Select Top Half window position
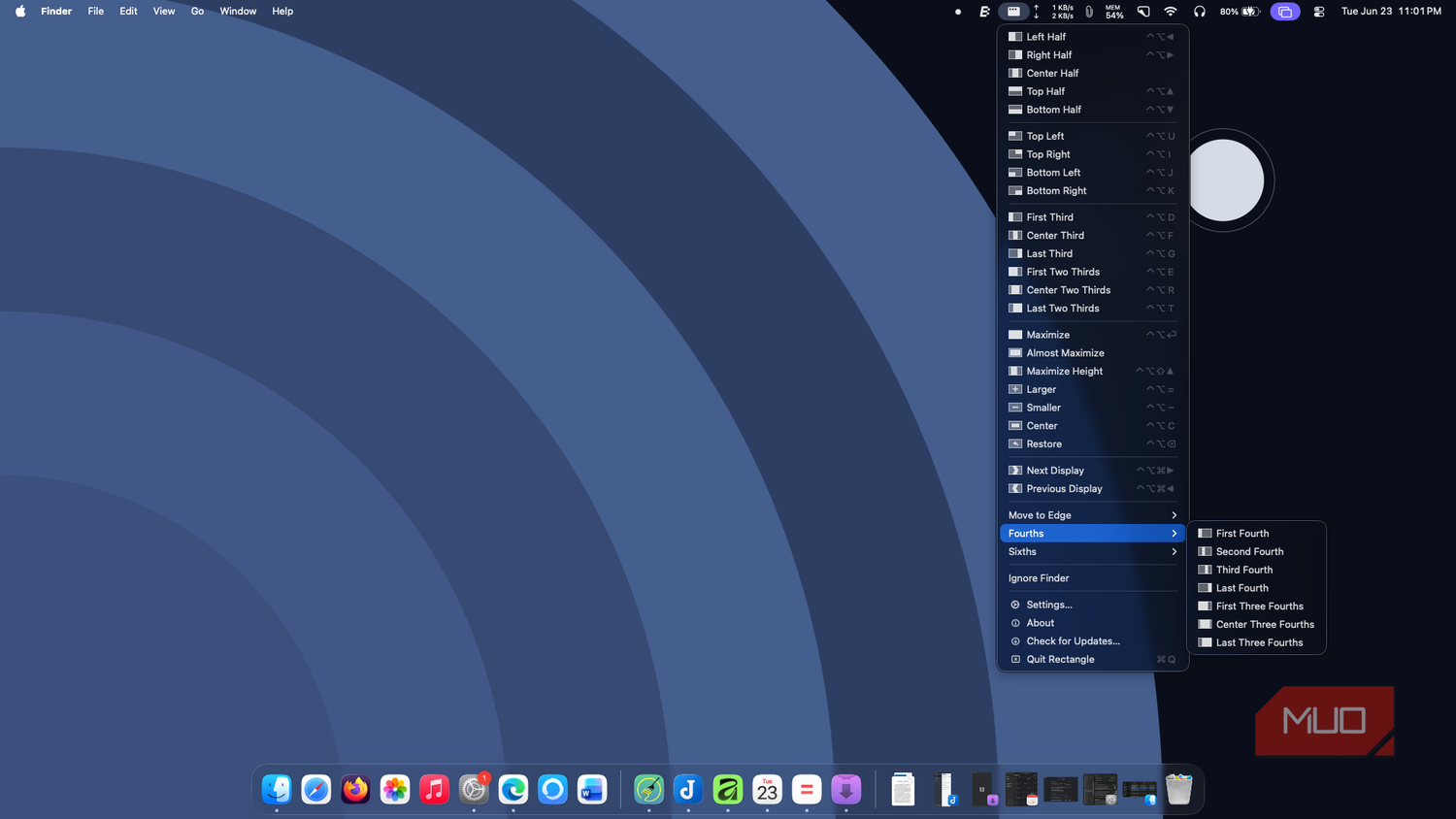Viewport: 1456px width, 819px height. (1093, 91)
